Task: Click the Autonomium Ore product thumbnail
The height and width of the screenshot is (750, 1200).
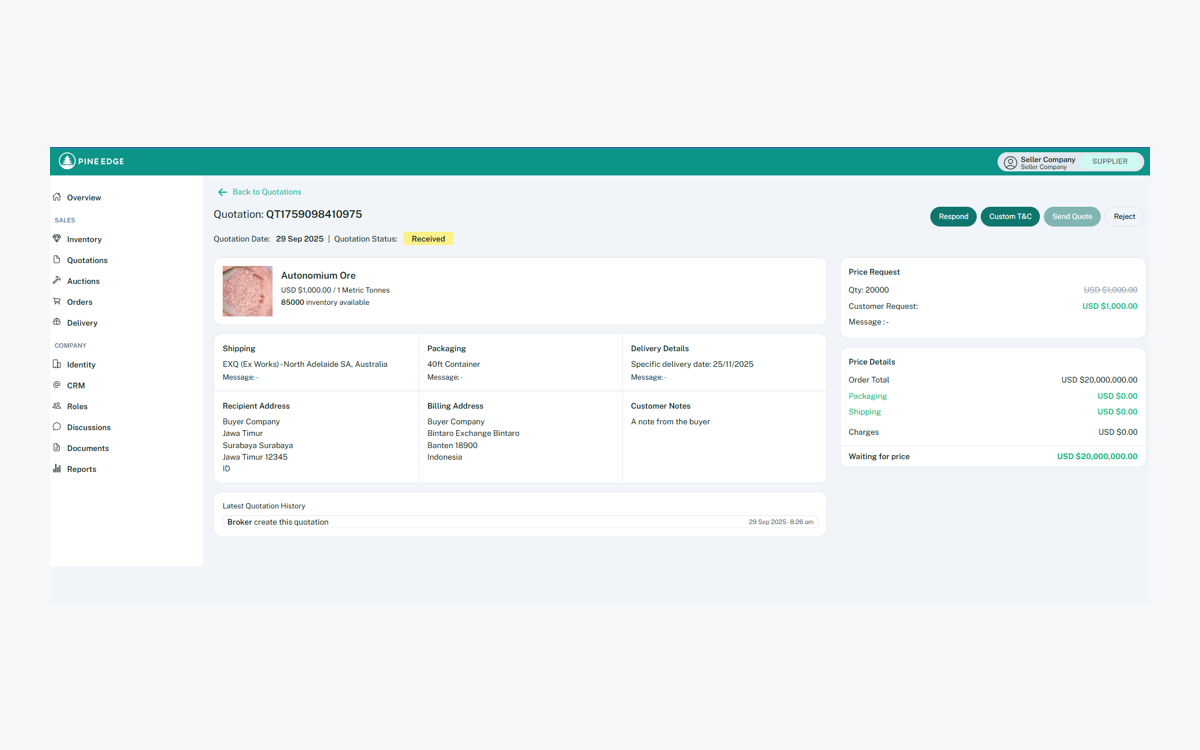Action: tap(248, 291)
